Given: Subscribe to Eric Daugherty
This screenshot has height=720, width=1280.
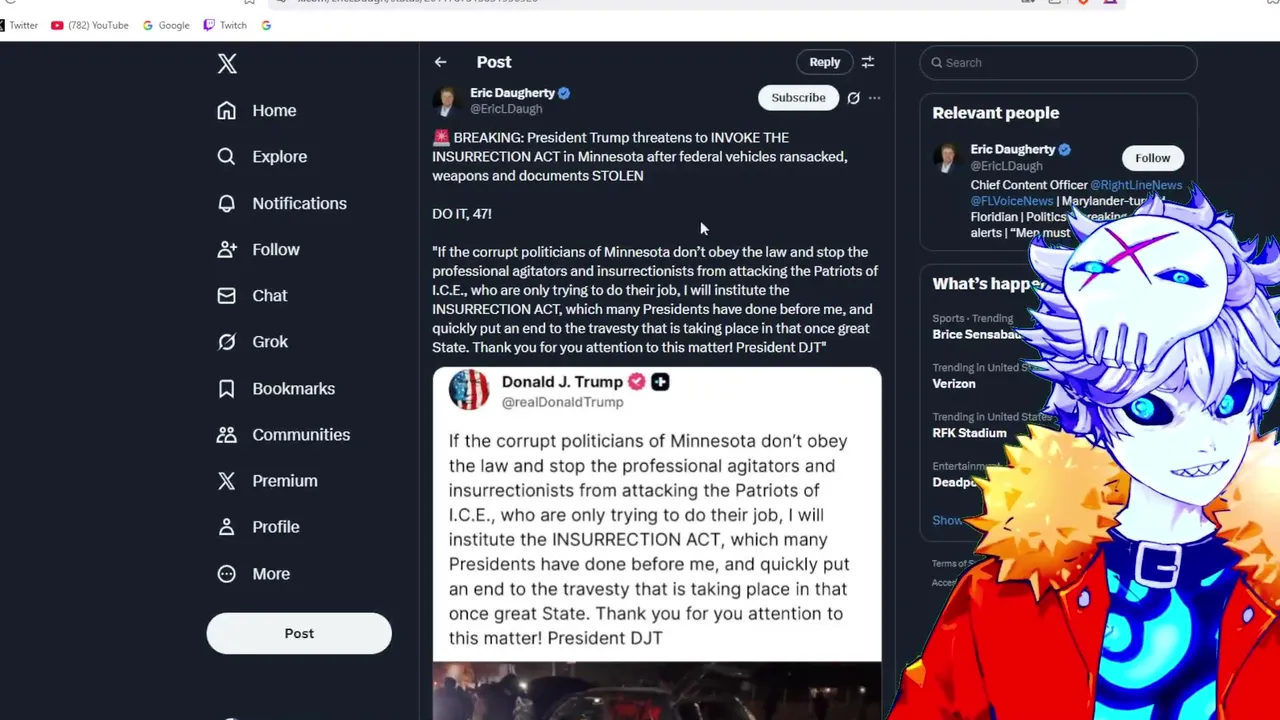Looking at the screenshot, I should pos(798,98).
